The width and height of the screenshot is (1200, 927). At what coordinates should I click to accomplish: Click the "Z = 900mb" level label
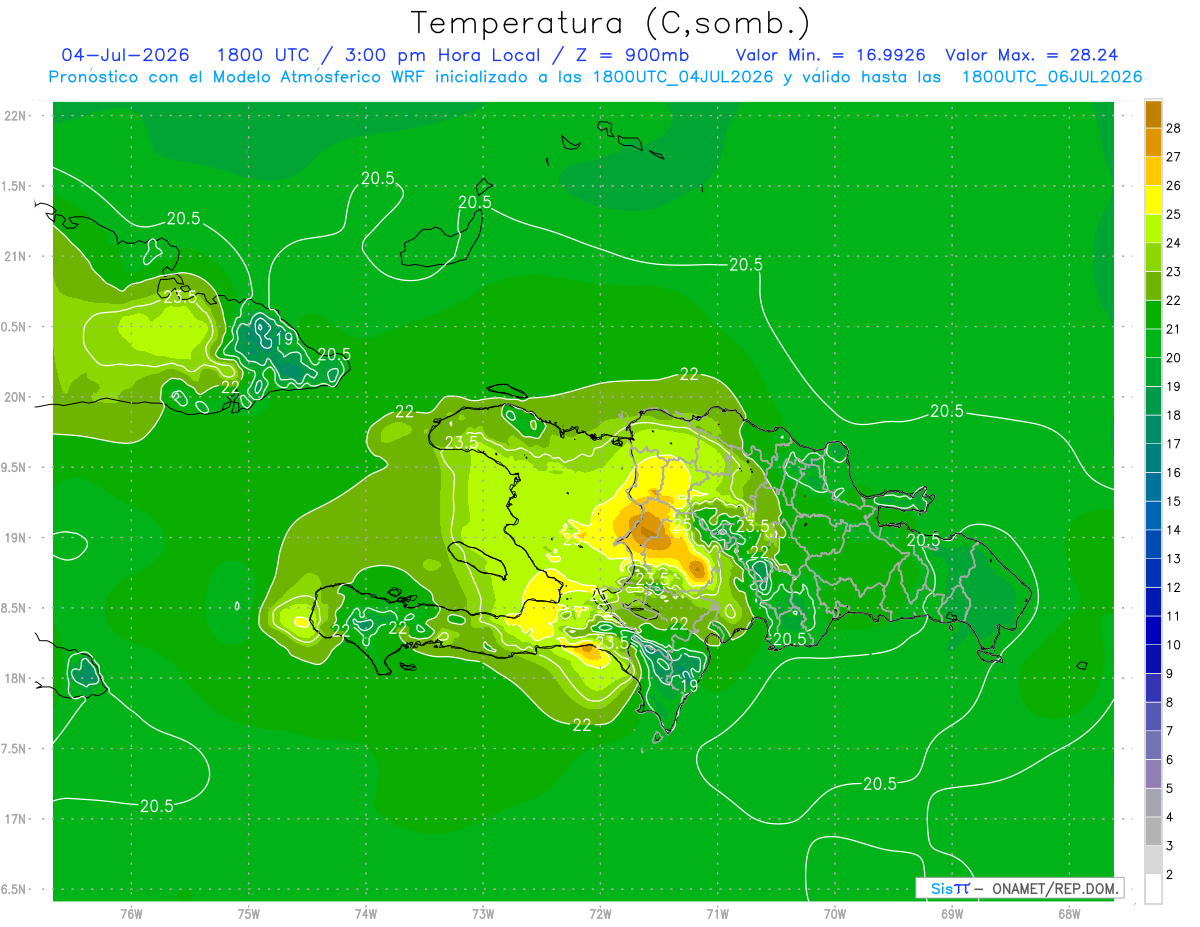633,55
